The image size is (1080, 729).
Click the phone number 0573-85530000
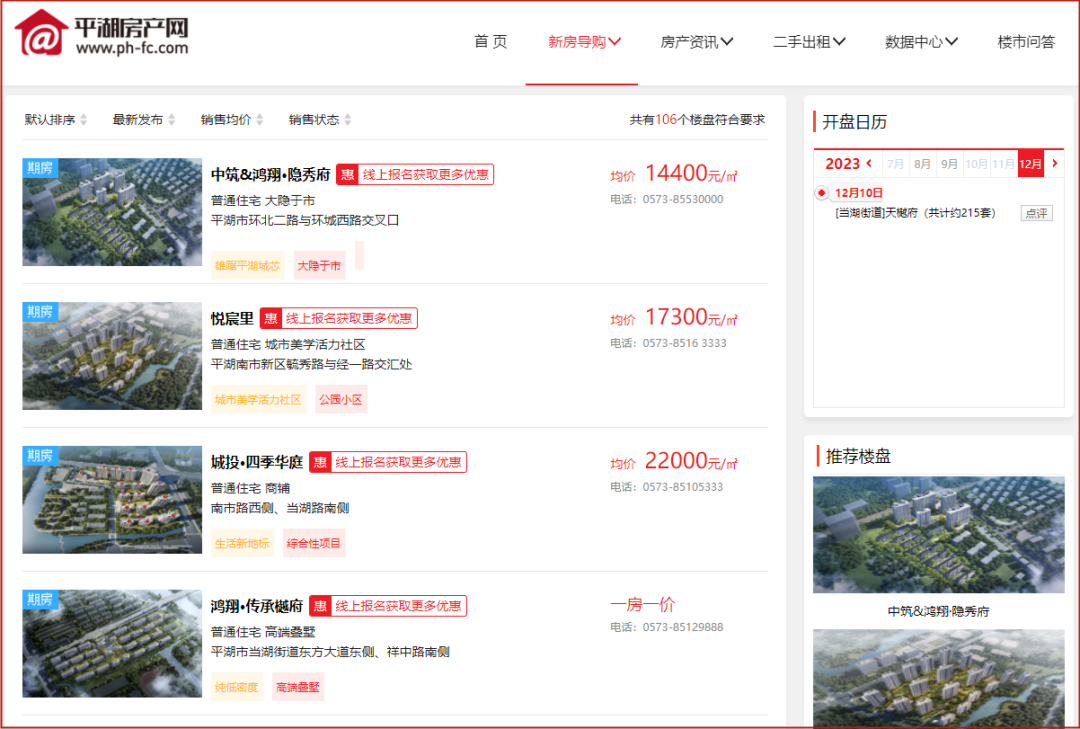click(x=683, y=199)
